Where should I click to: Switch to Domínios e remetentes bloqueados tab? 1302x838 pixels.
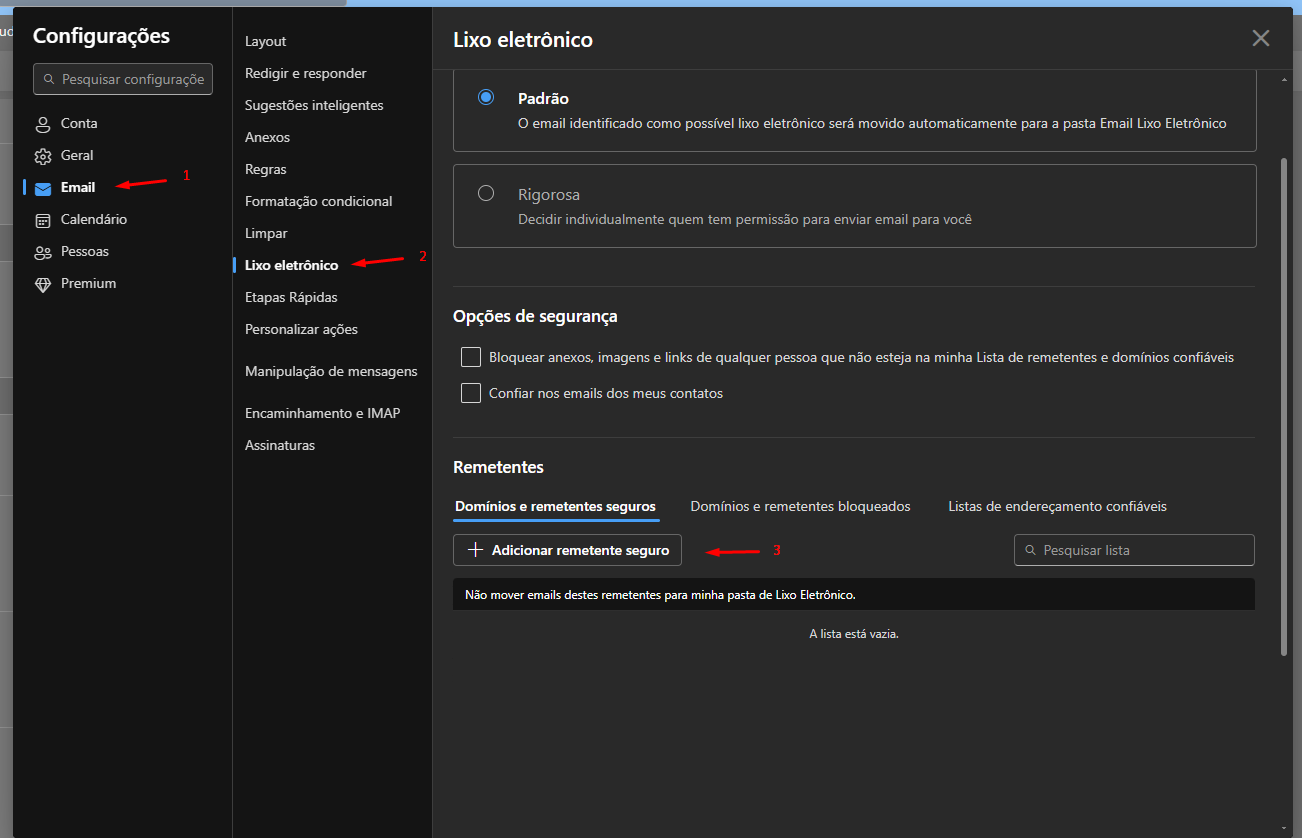[800, 506]
